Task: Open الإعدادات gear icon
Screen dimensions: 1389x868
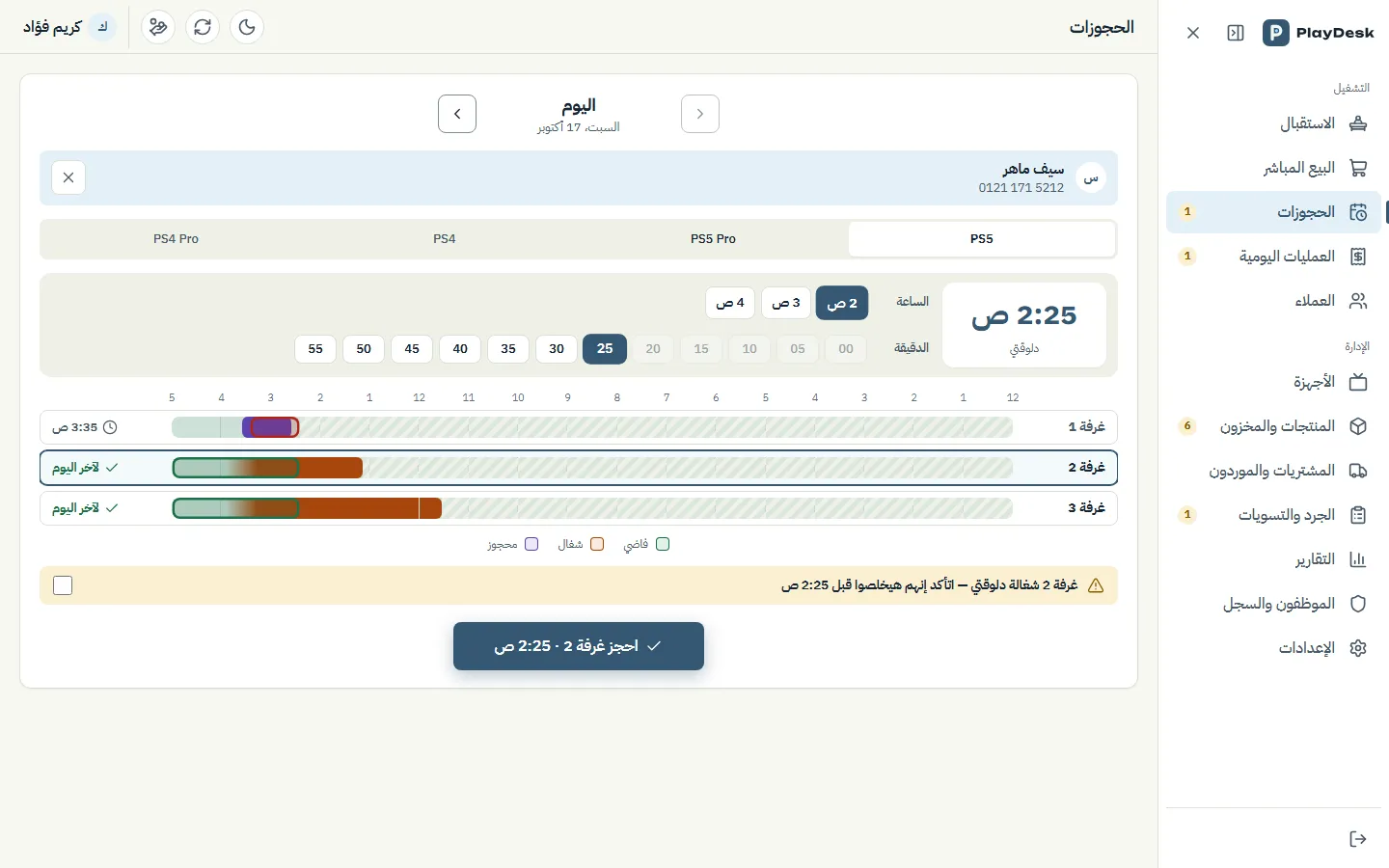Action: 1358,648
